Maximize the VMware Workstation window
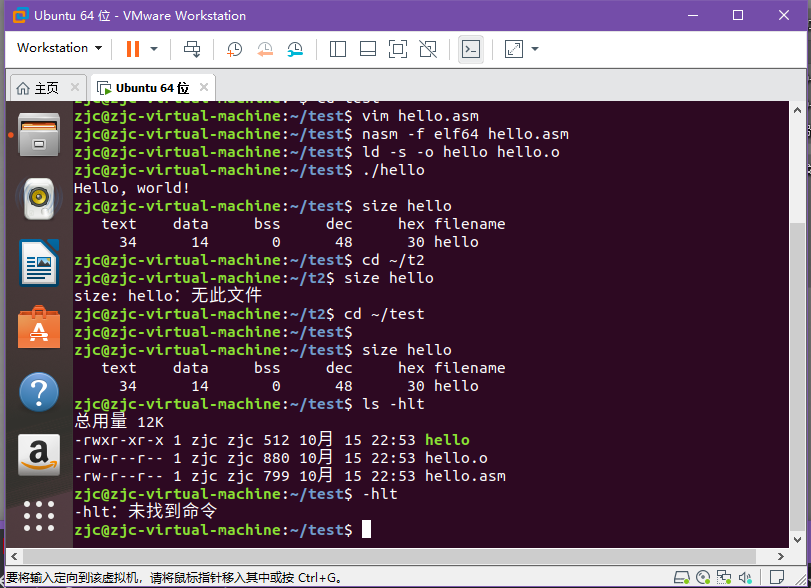This screenshot has width=811, height=588. click(x=738, y=16)
